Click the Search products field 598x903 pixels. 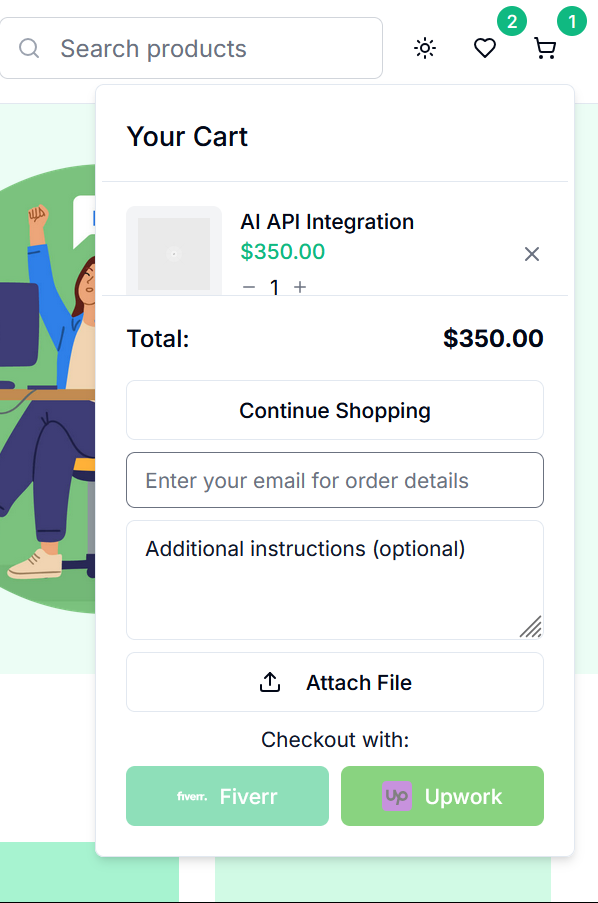tap(191, 48)
